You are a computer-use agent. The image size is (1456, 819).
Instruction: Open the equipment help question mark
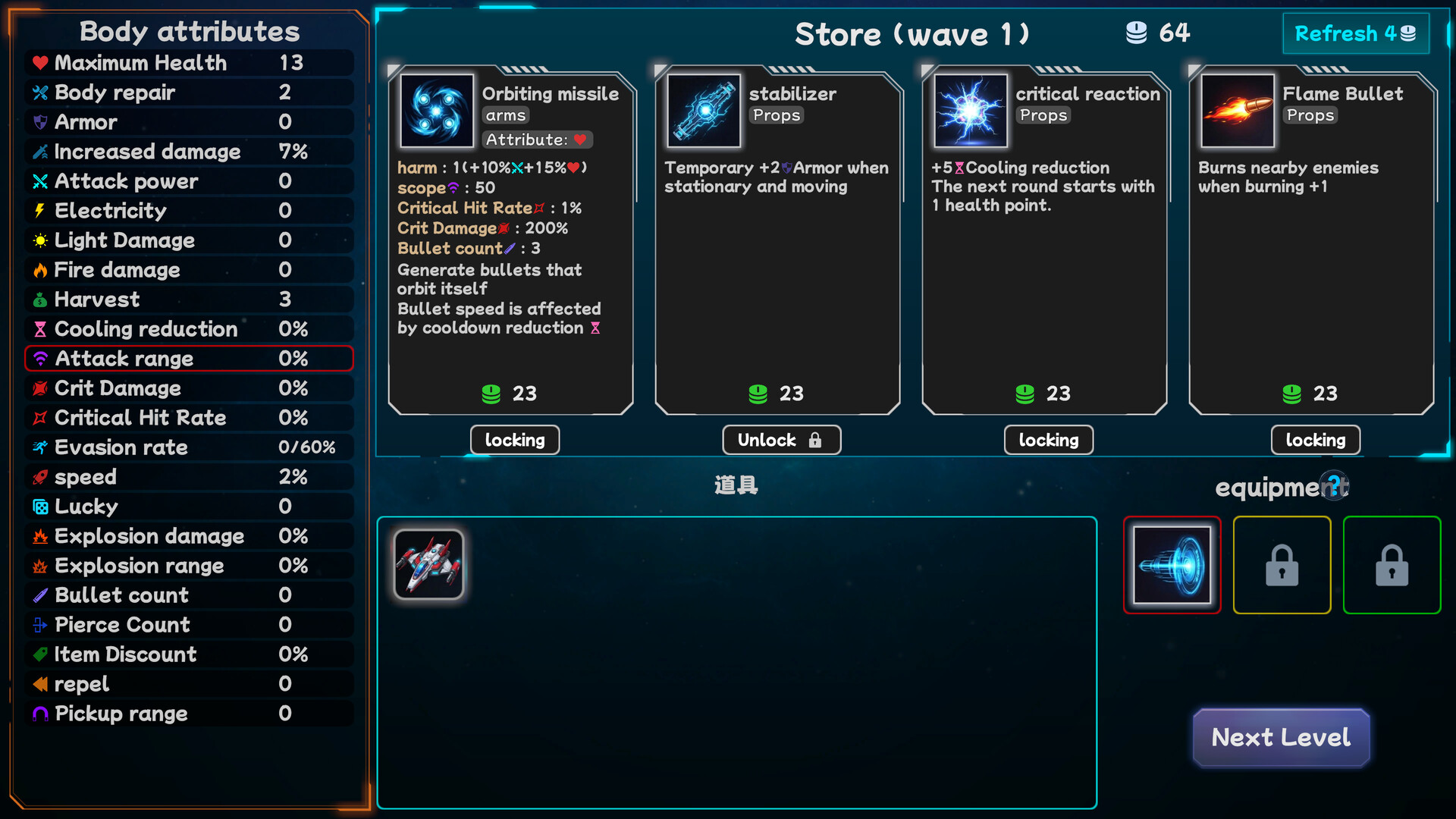pos(1334,485)
